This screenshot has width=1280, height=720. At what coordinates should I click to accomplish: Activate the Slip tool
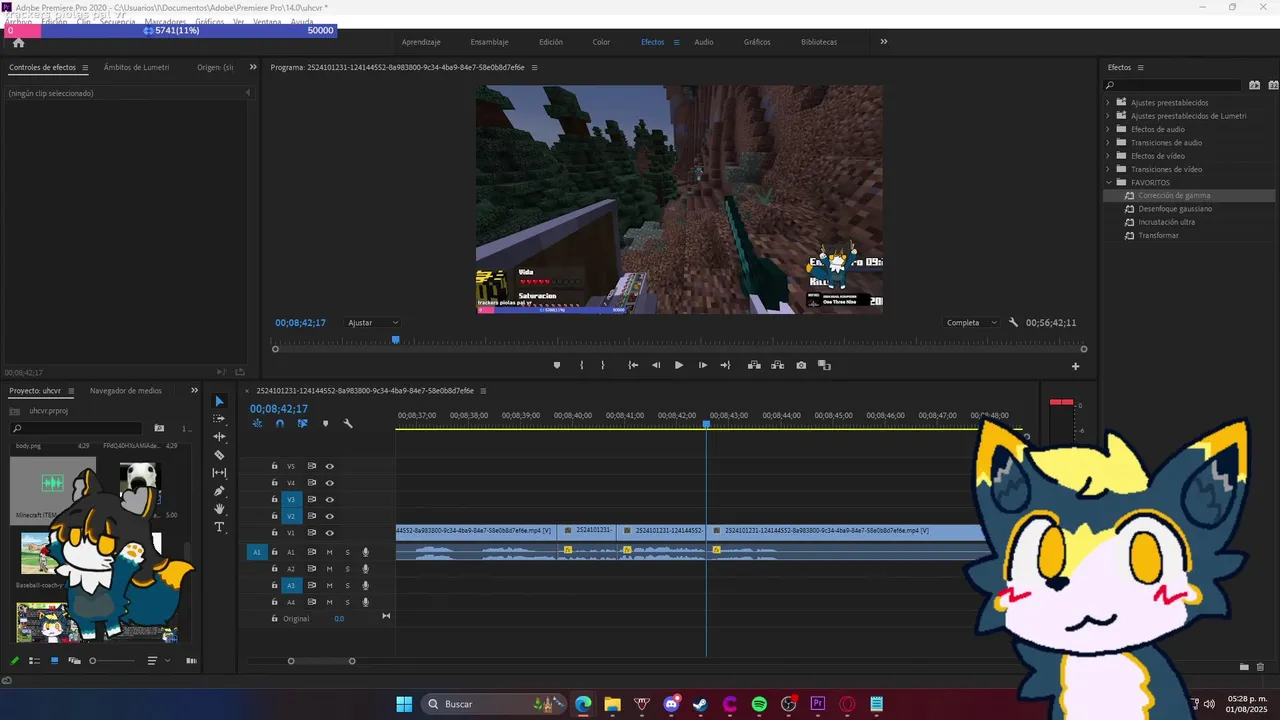pyautogui.click(x=220, y=473)
